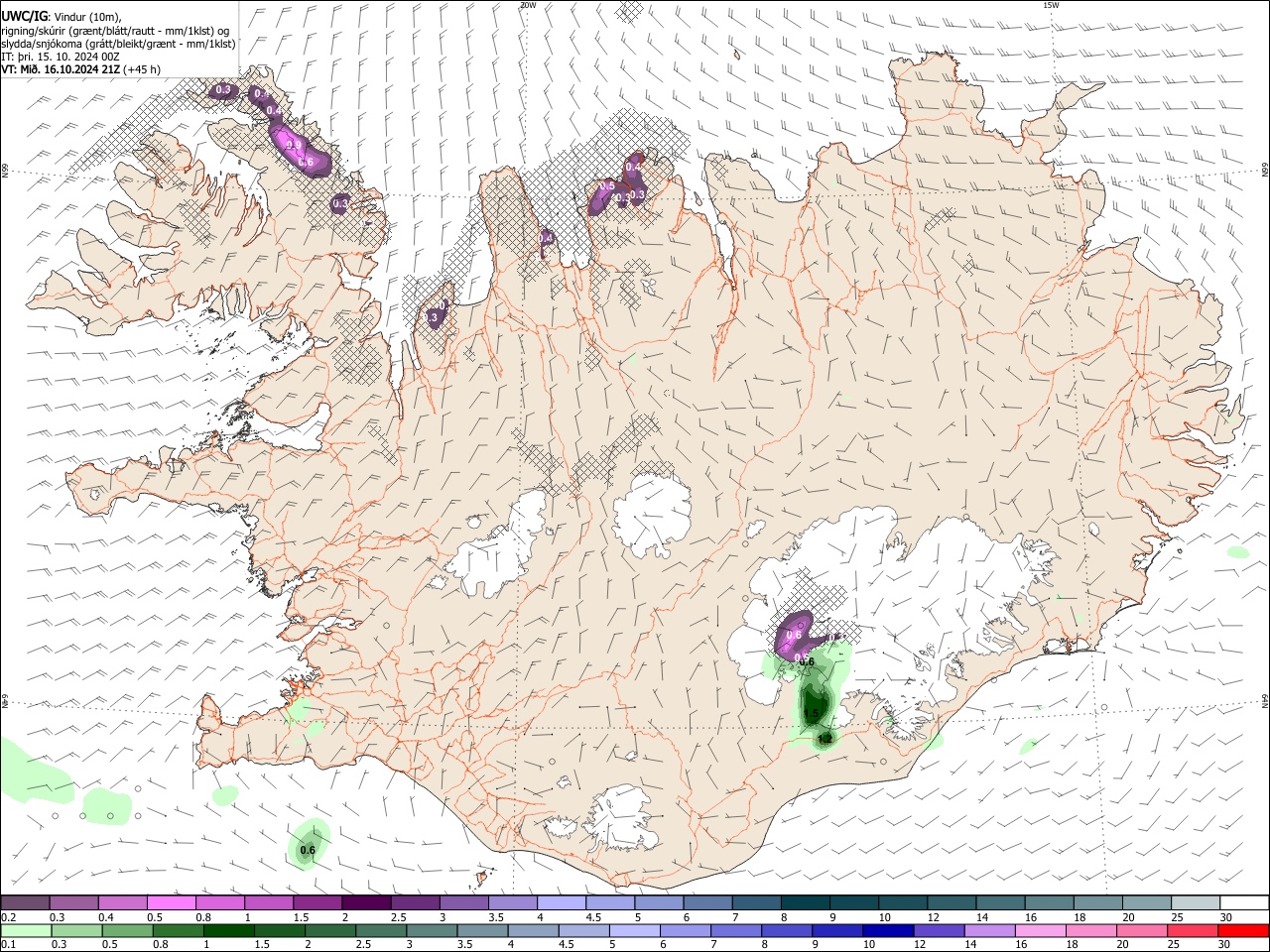The width and height of the screenshot is (1270, 952).
Task: Select the white 30 swatch ending the upper scale
Action: point(1243,903)
